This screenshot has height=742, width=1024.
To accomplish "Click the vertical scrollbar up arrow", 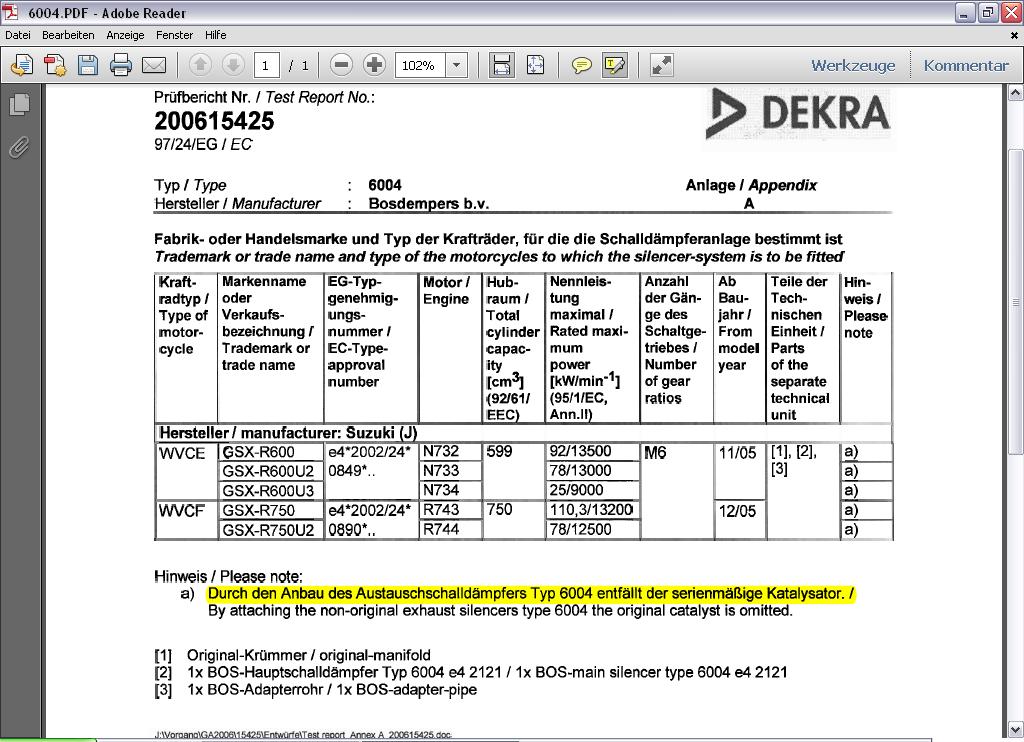I will coord(1016,93).
